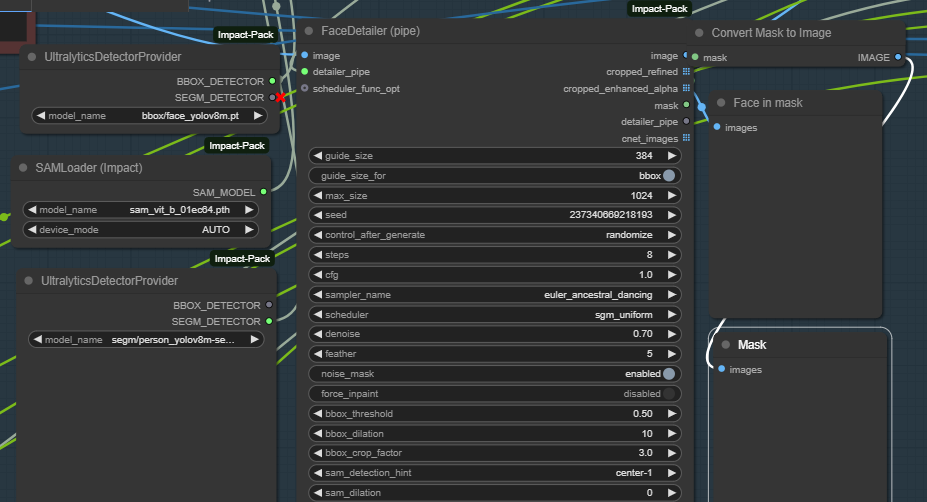Click Impact-Pack badge above lower UltralyticsDetectorProvider
The width and height of the screenshot is (927, 502).
point(242,258)
